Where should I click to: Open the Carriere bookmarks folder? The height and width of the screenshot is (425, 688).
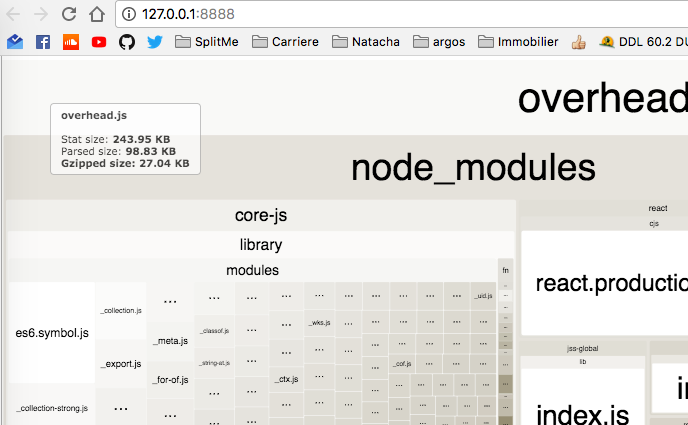pos(285,42)
